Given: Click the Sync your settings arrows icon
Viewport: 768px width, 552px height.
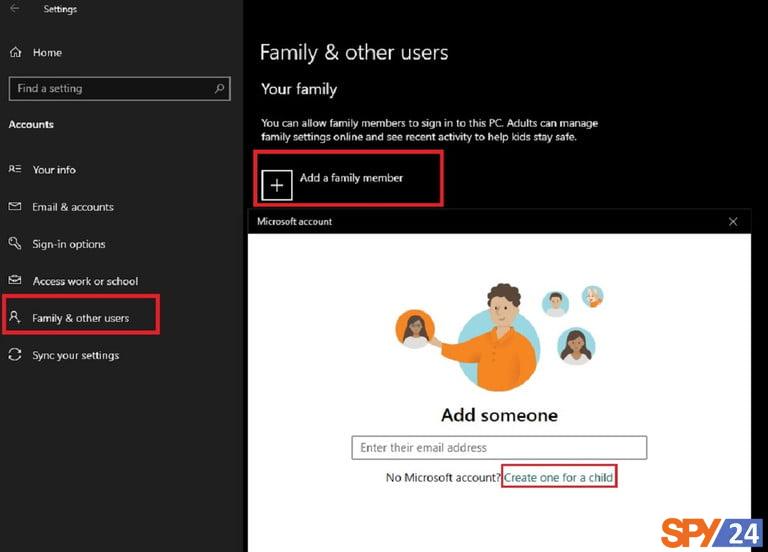Looking at the screenshot, I should point(15,354).
